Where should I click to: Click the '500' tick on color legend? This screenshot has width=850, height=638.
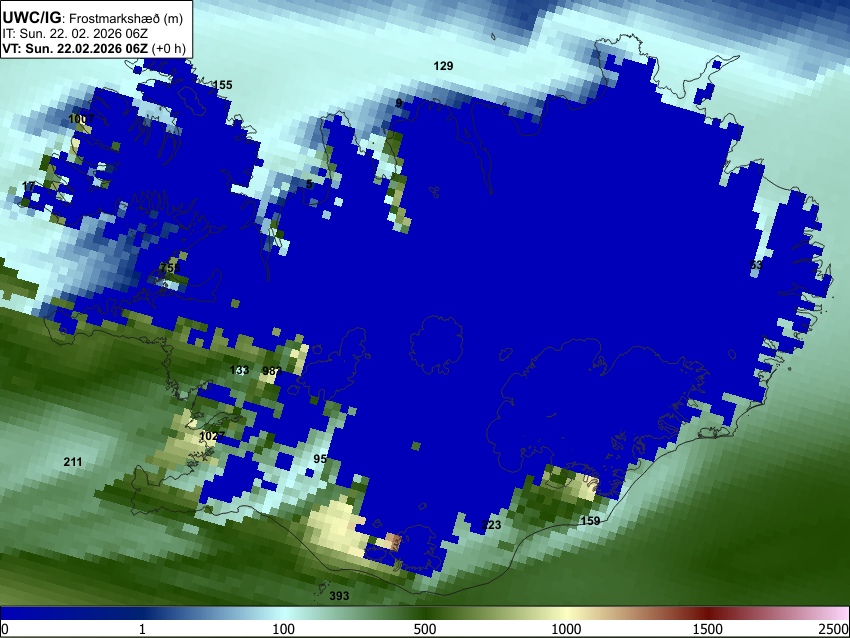(x=424, y=629)
